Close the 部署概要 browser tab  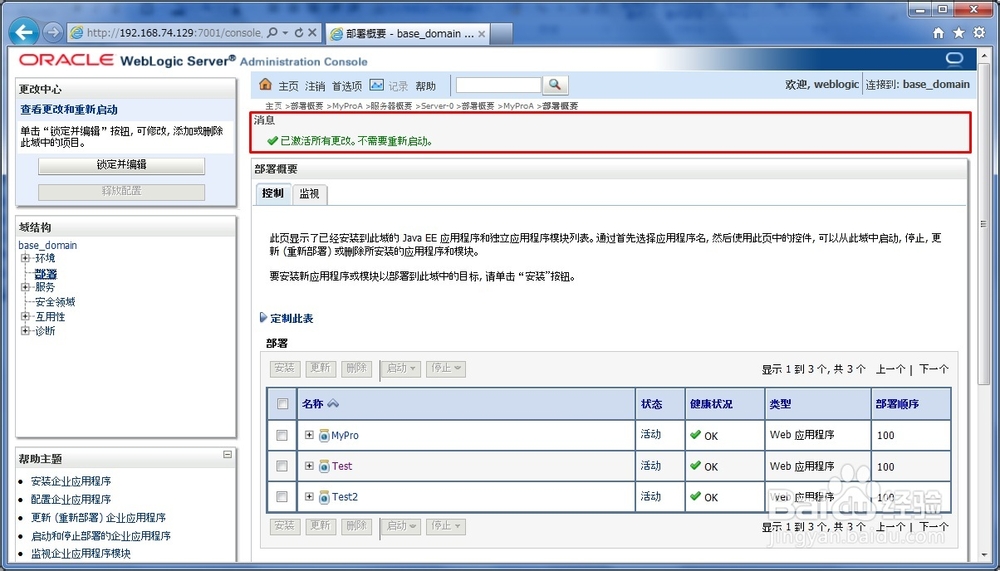tap(482, 34)
